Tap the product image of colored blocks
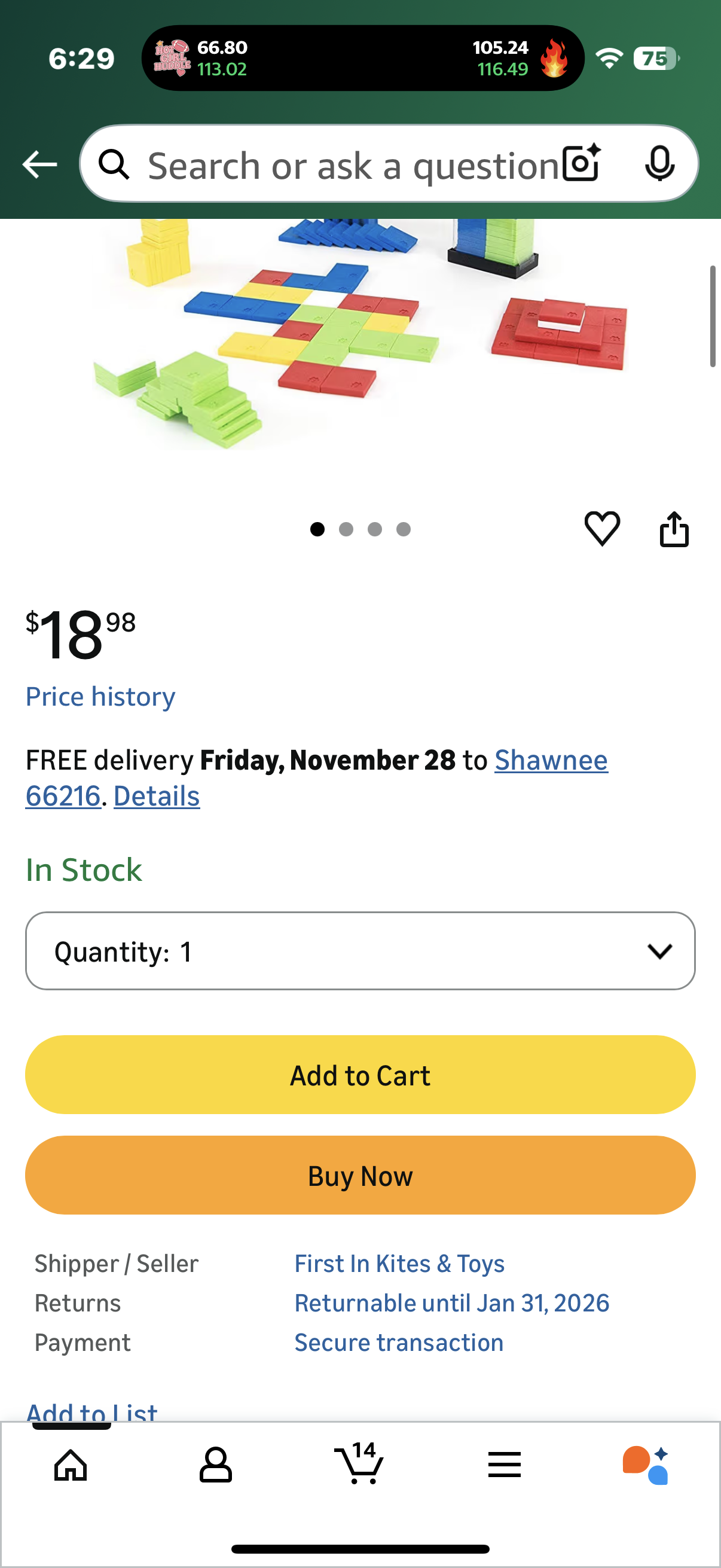Screen dimensions: 721x1568 359,335
